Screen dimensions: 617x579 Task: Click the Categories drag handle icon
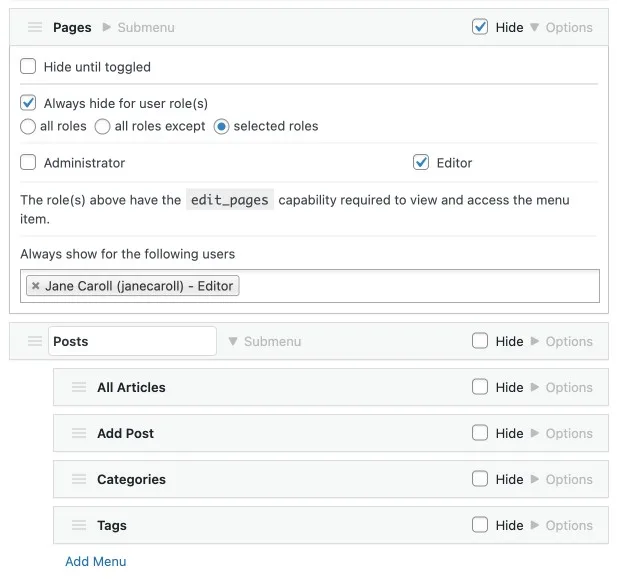79,480
